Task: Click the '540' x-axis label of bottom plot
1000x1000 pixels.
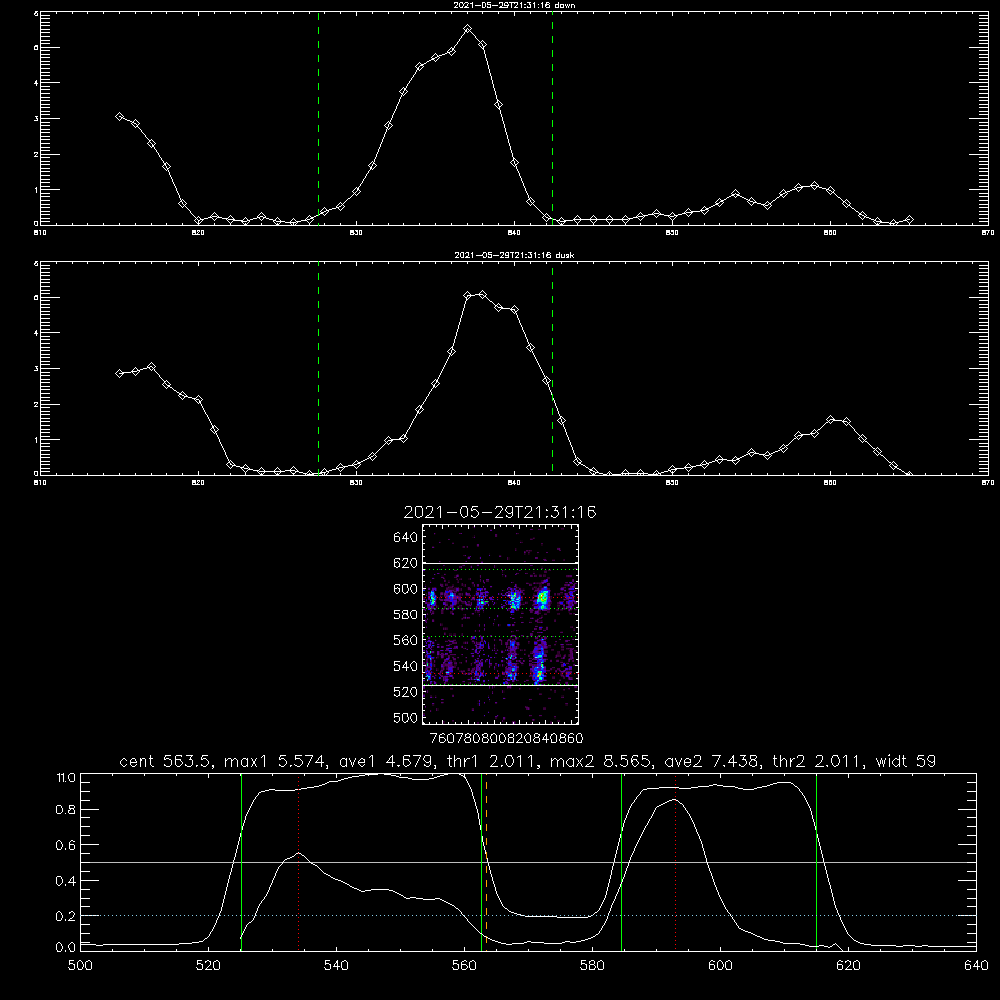Action: tap(336, 966)
